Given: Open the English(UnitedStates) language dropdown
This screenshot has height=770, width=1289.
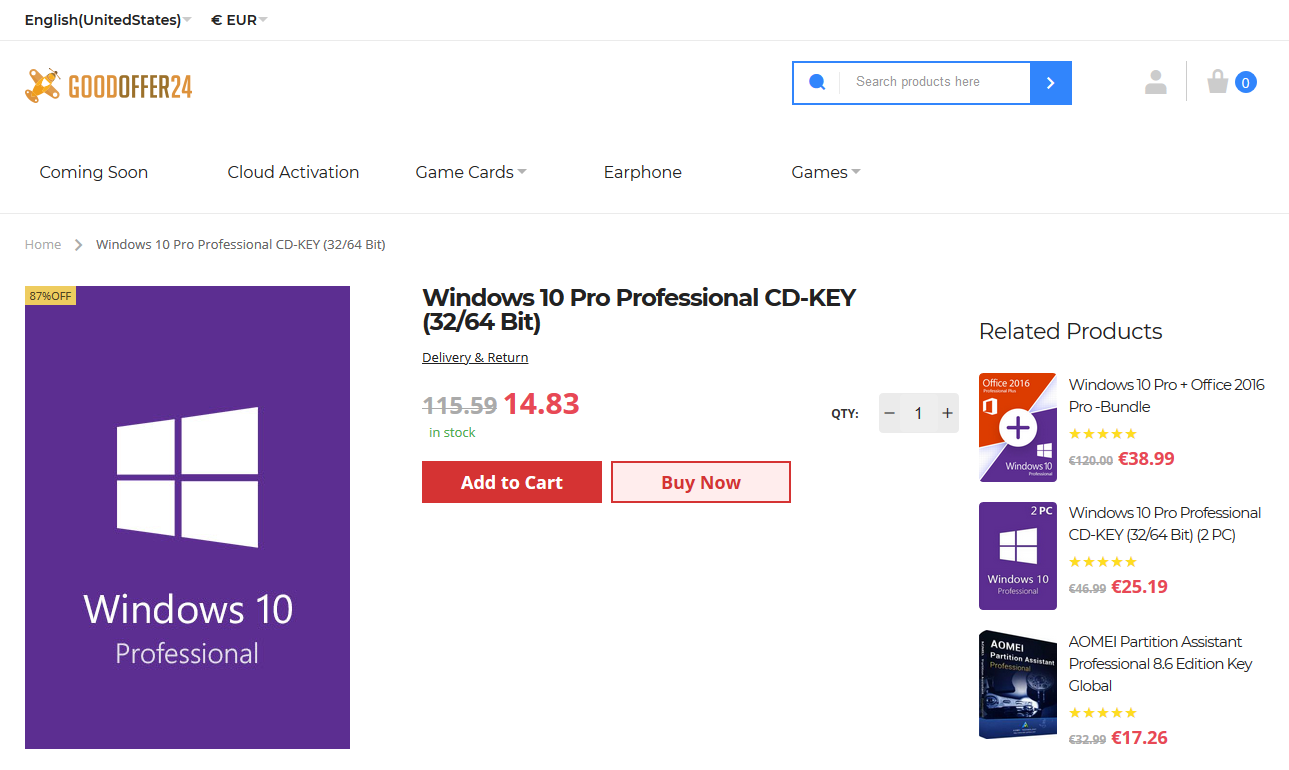Looking at the screenshot, I should pyautogui.click(x=108, y=20).
